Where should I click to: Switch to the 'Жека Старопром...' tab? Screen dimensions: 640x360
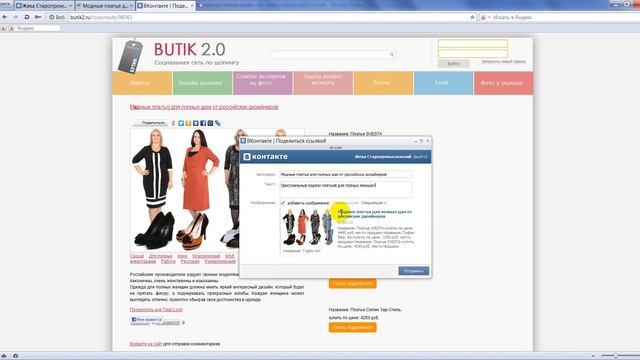click(x=44, y=6)
